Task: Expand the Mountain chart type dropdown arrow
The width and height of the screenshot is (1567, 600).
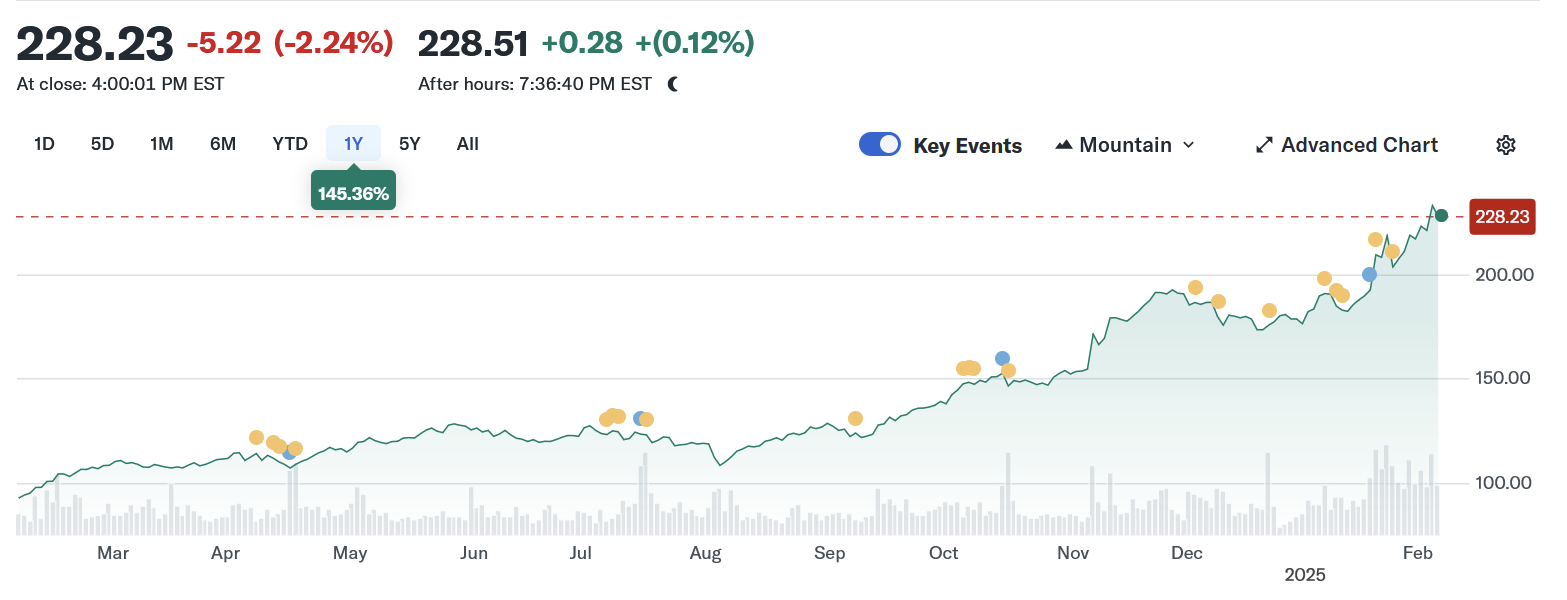Action: pyautogui.click(x=1189, y=145)
